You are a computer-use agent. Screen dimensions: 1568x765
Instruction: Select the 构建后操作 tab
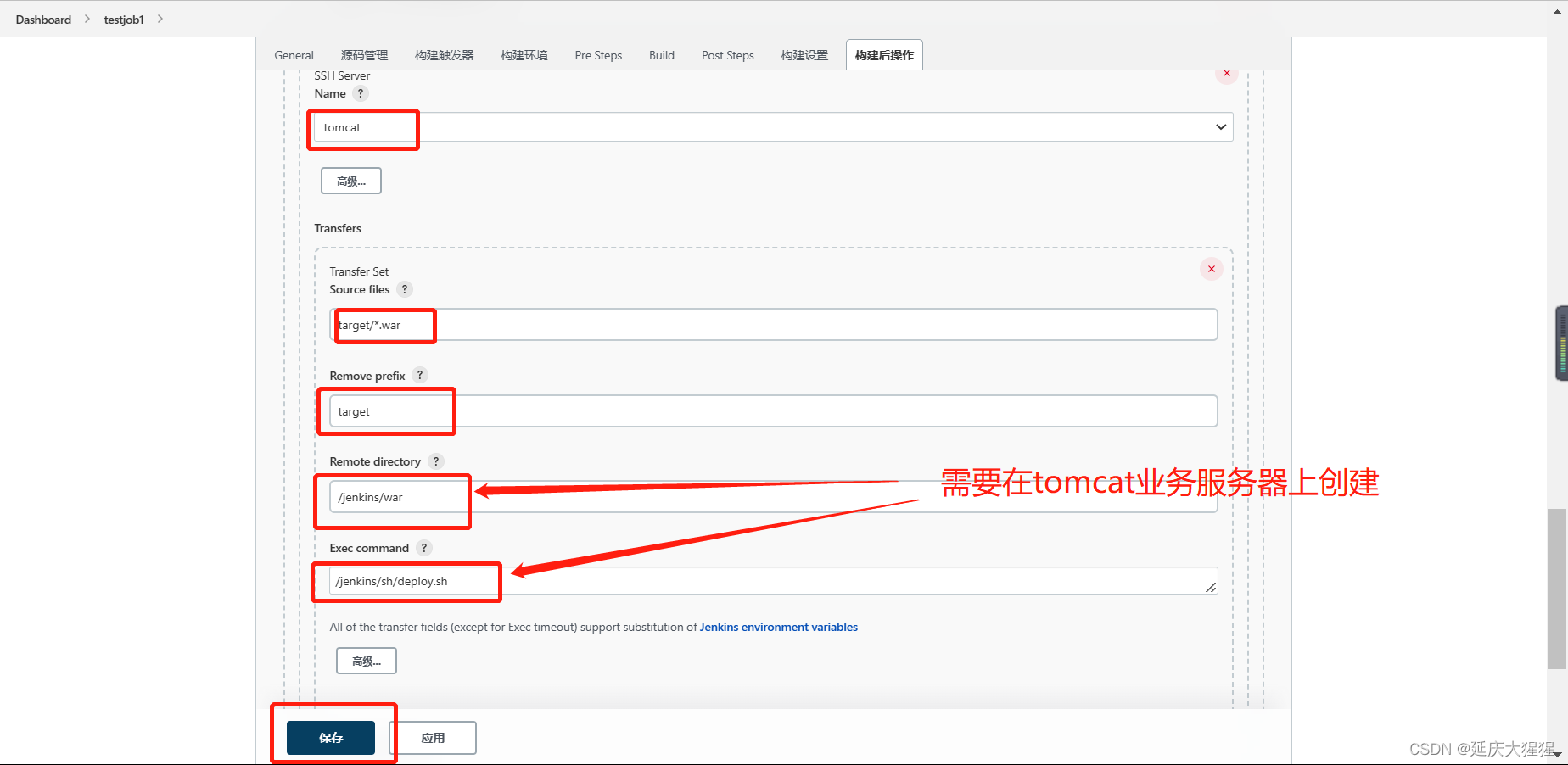click(x=884, y=55)
